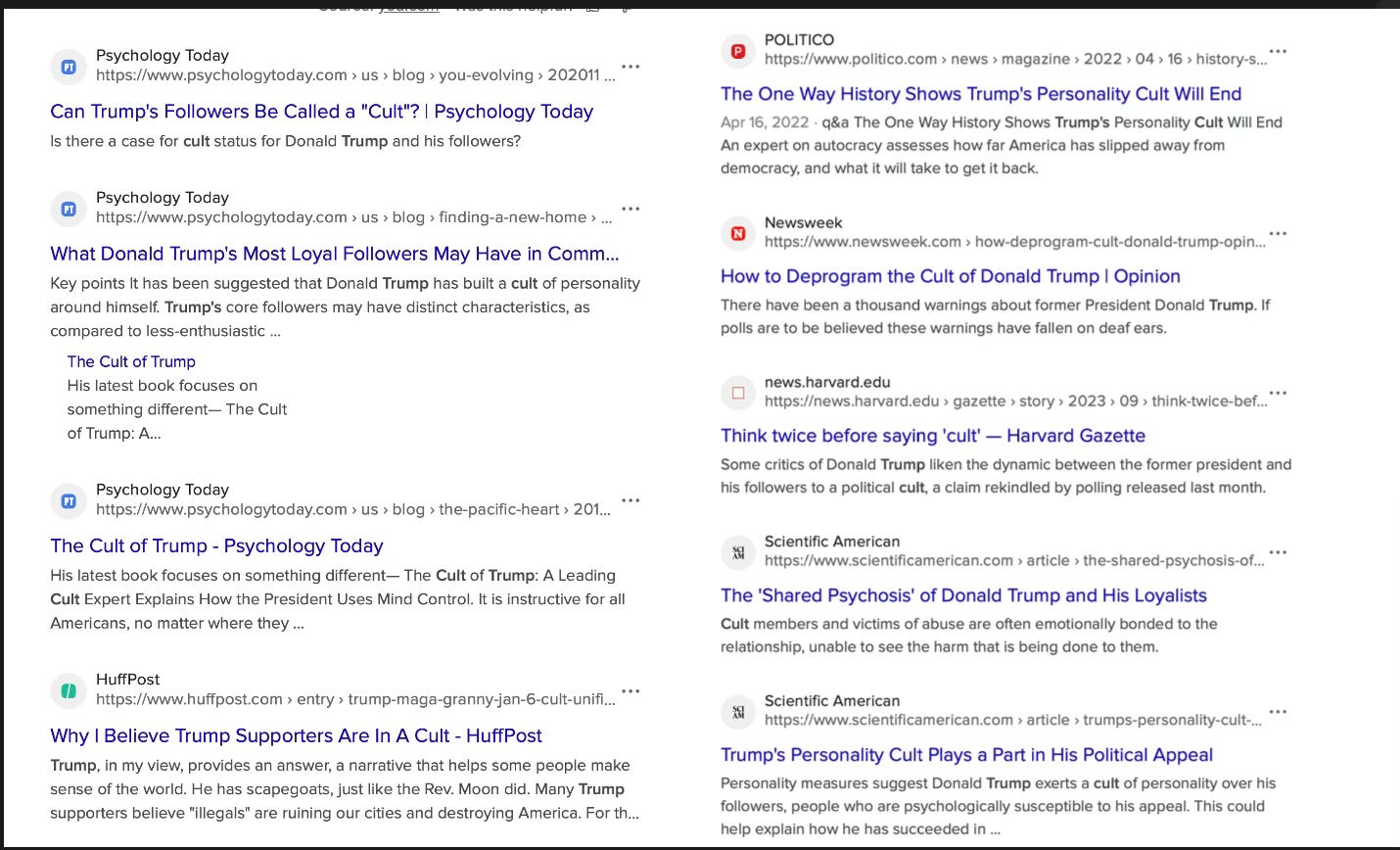Viewport: 1400px width, 850px height.
Task: Click snippet 'There have been a thousand warnings'
Action: coord(996,316)
